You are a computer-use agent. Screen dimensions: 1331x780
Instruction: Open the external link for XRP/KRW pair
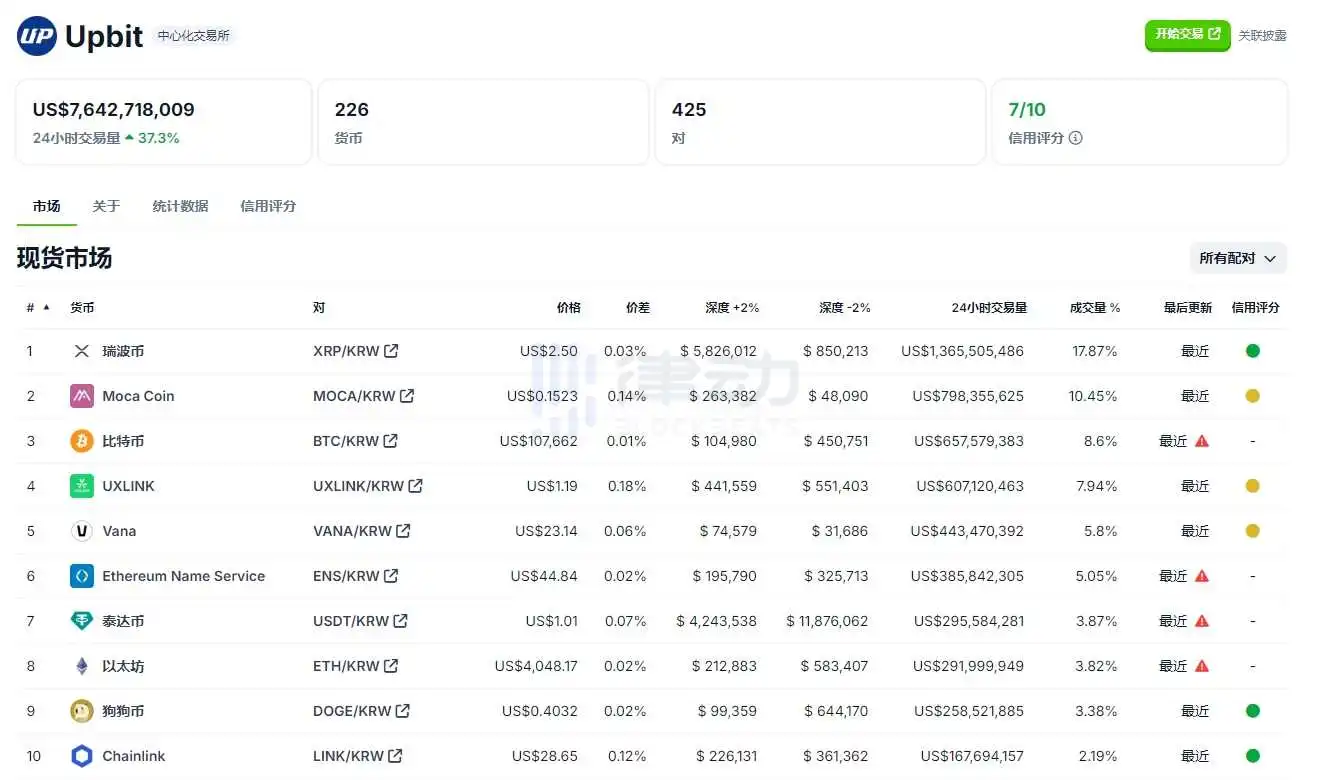[x=391, y=351]
